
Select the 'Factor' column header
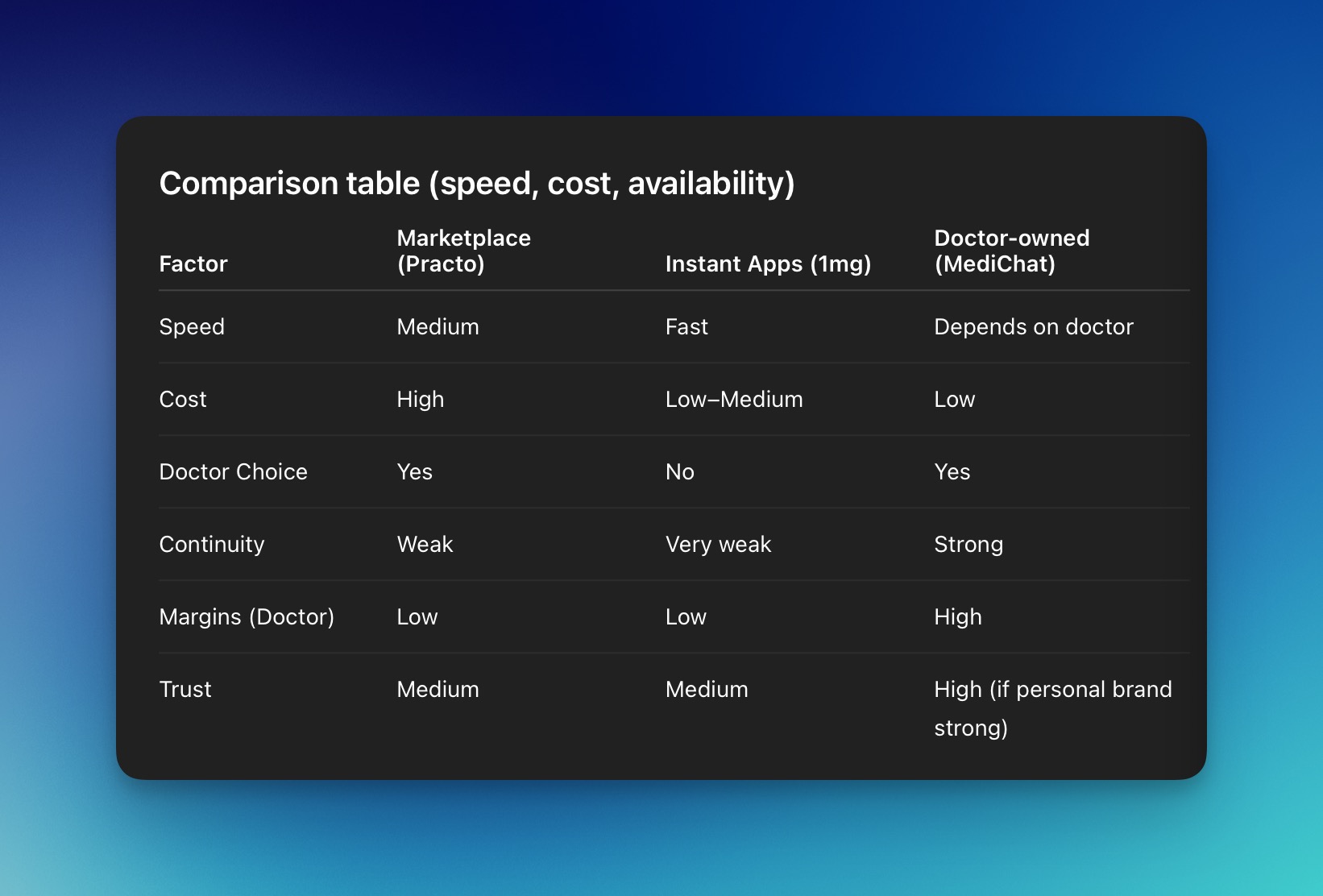pyautogui.click(x=193, y=264)
